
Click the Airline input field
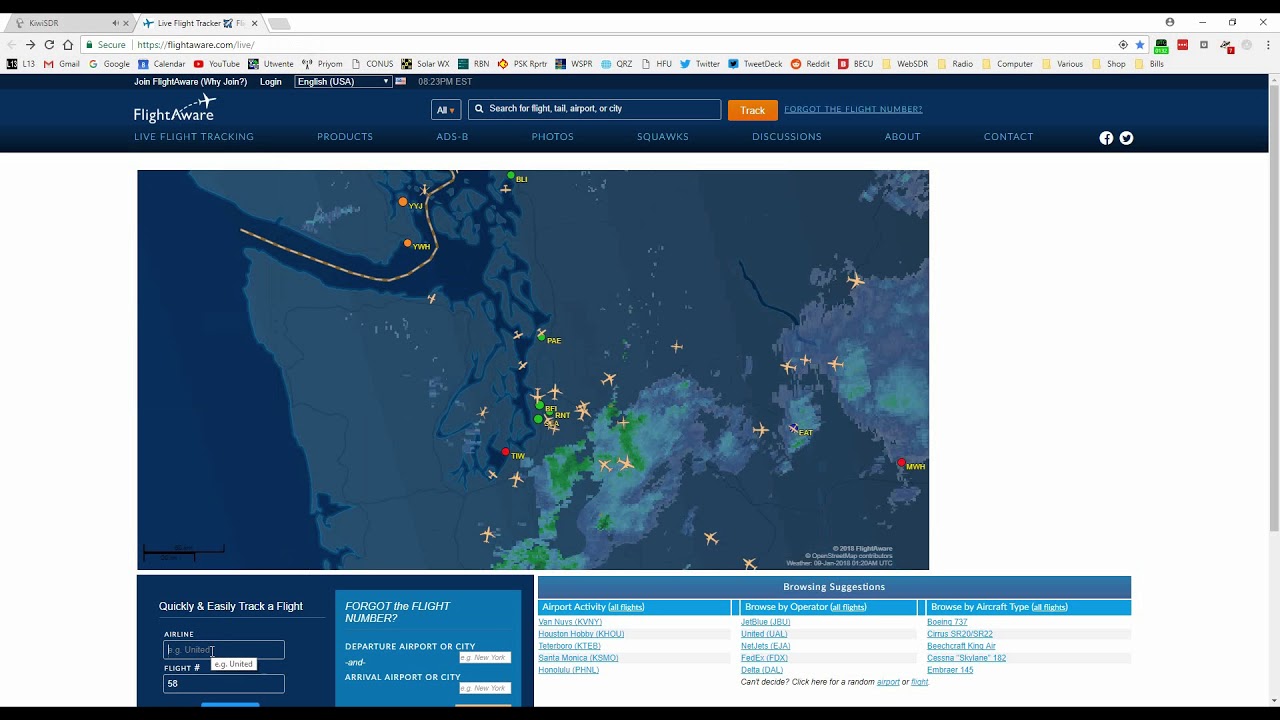224,650
